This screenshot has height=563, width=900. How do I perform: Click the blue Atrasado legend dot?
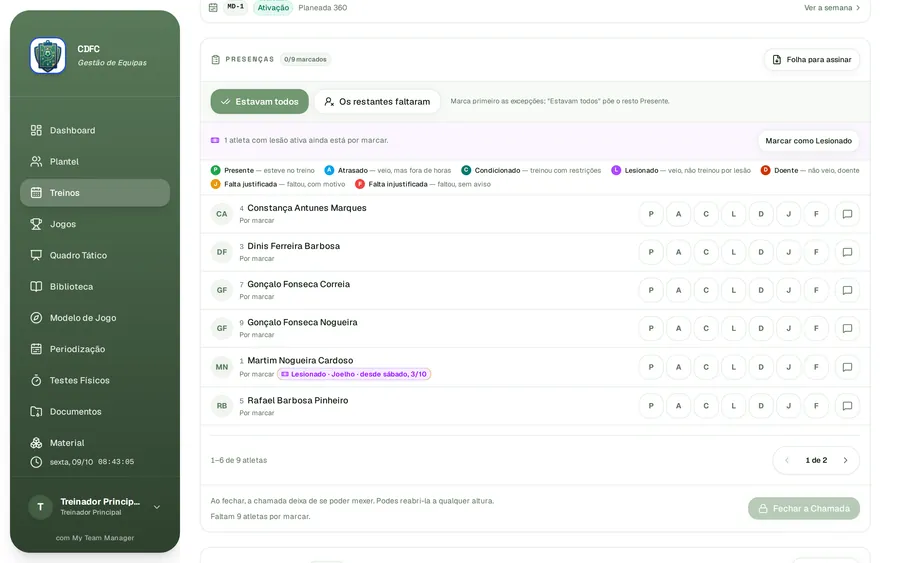(x=329, y=170)
